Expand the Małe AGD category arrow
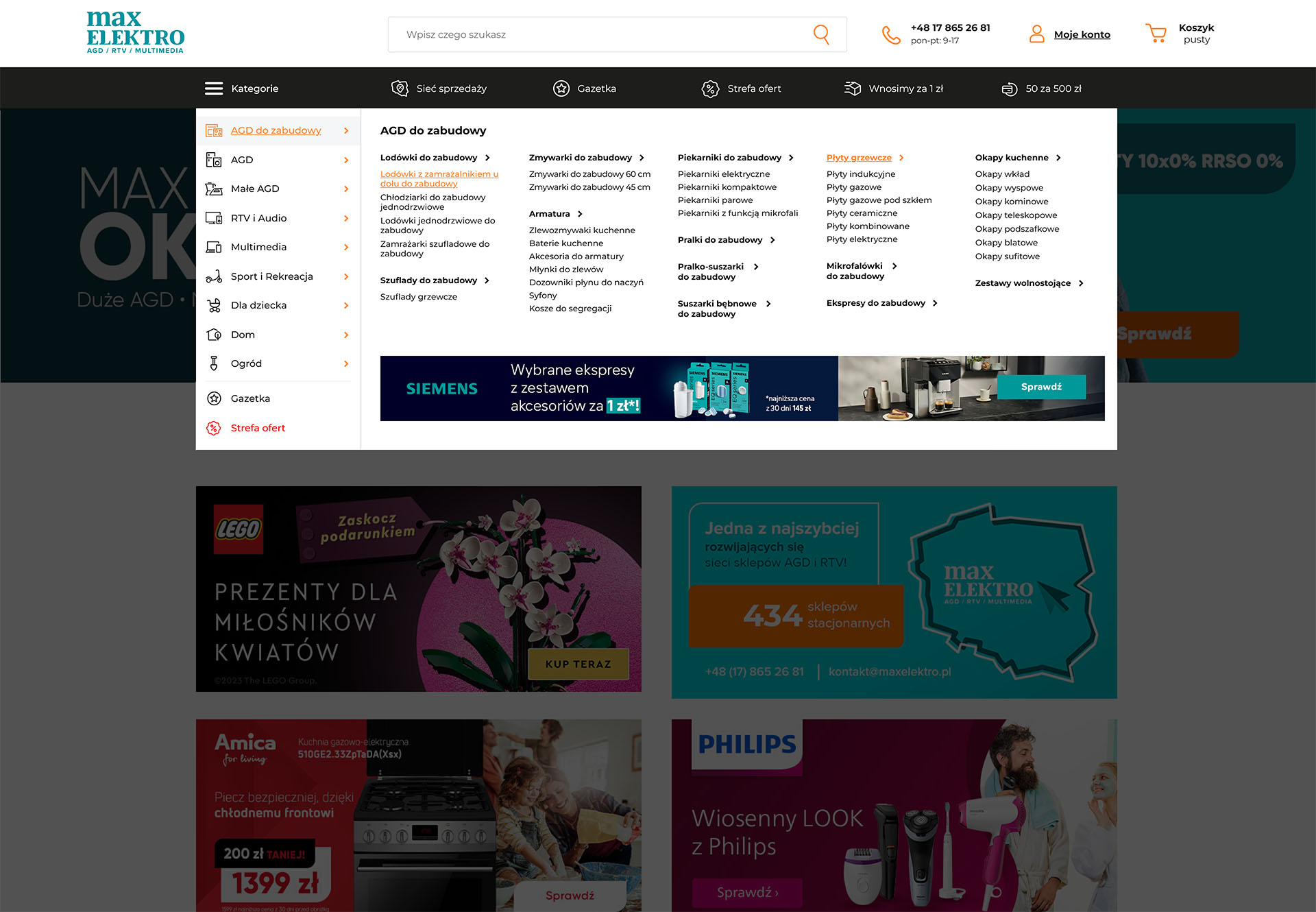Image resolution: width=1316 pixels, height=912 pixels. coord(346,189)
